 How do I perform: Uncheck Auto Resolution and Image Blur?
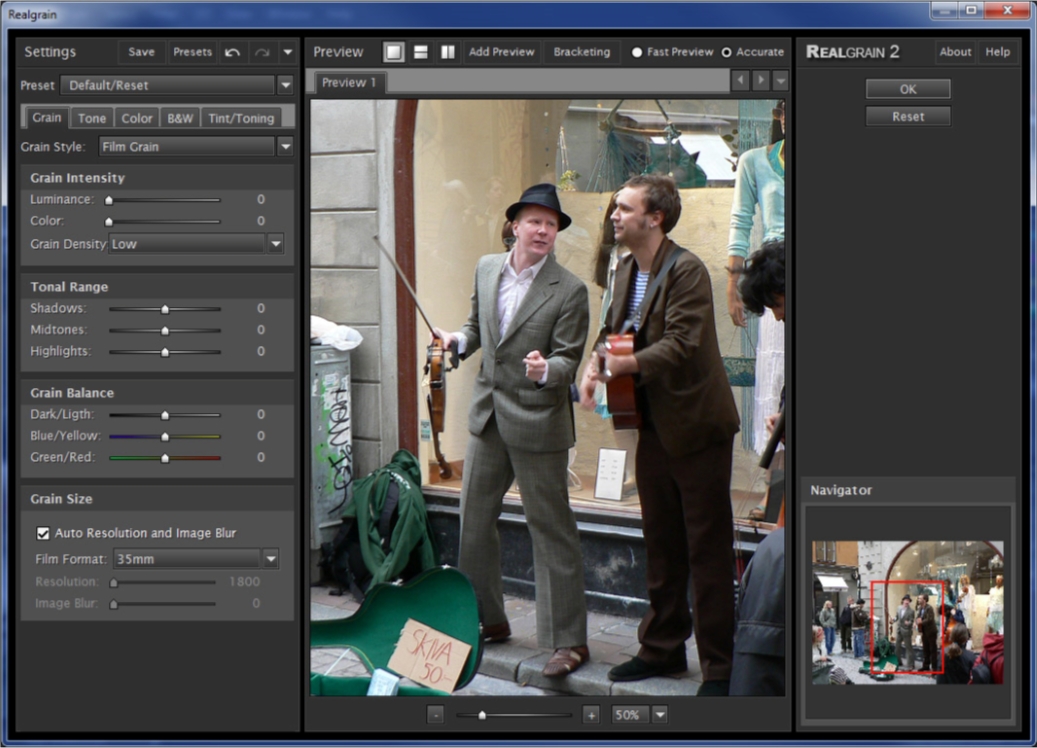(x=43, y=533)
